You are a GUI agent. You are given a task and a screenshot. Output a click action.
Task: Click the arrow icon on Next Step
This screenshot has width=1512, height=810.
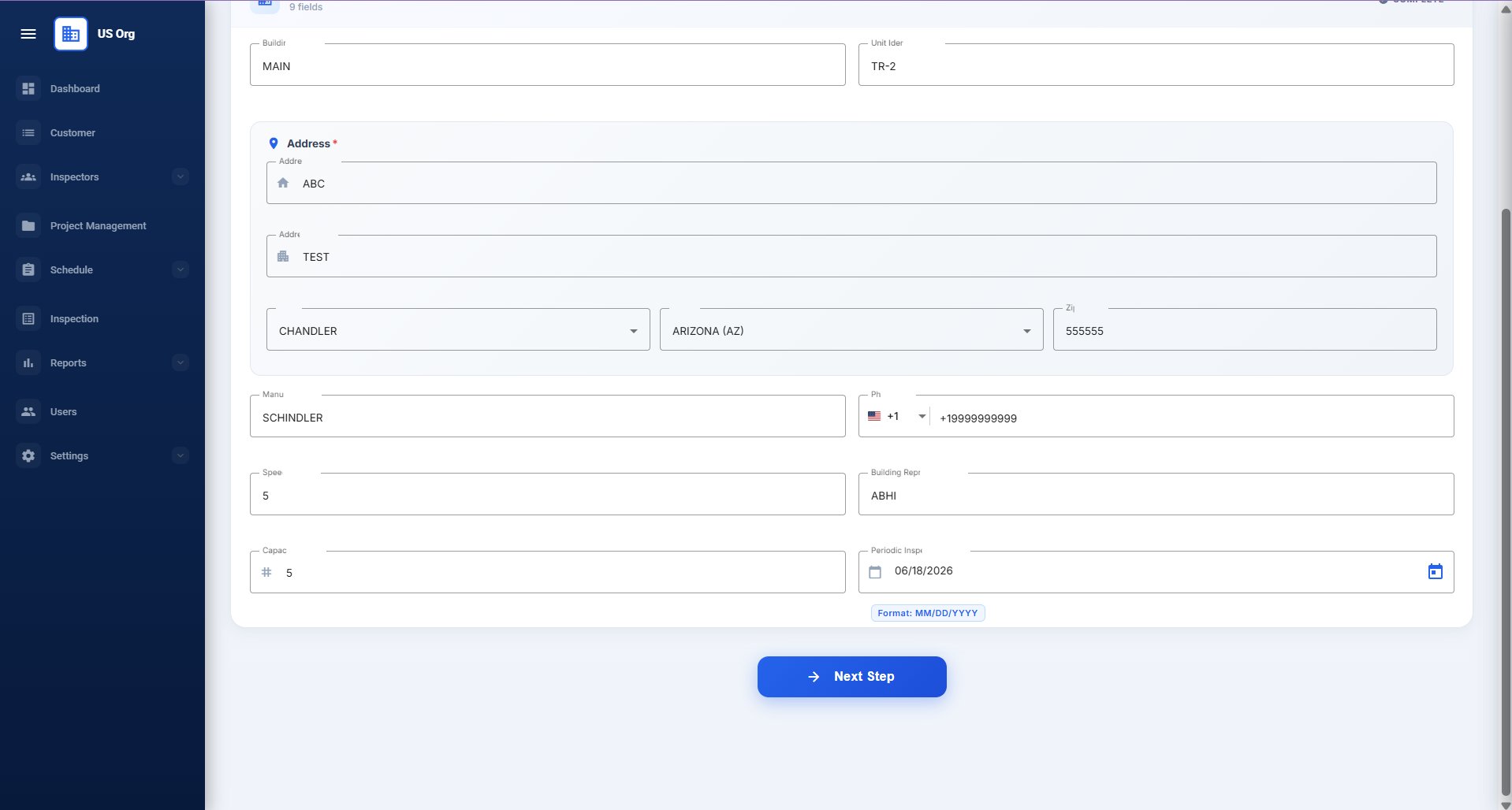tap(814, 677)
